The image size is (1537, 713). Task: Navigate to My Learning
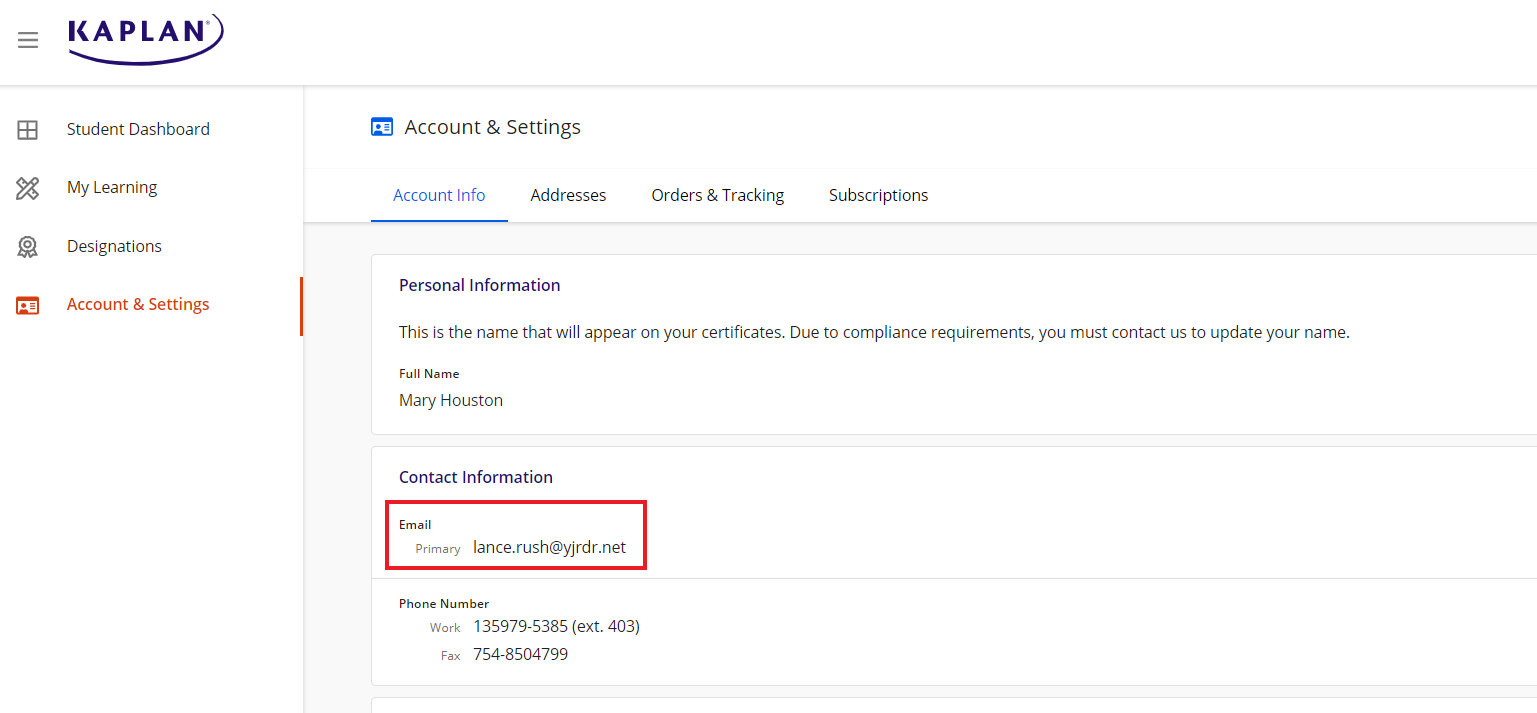point(111,187)
